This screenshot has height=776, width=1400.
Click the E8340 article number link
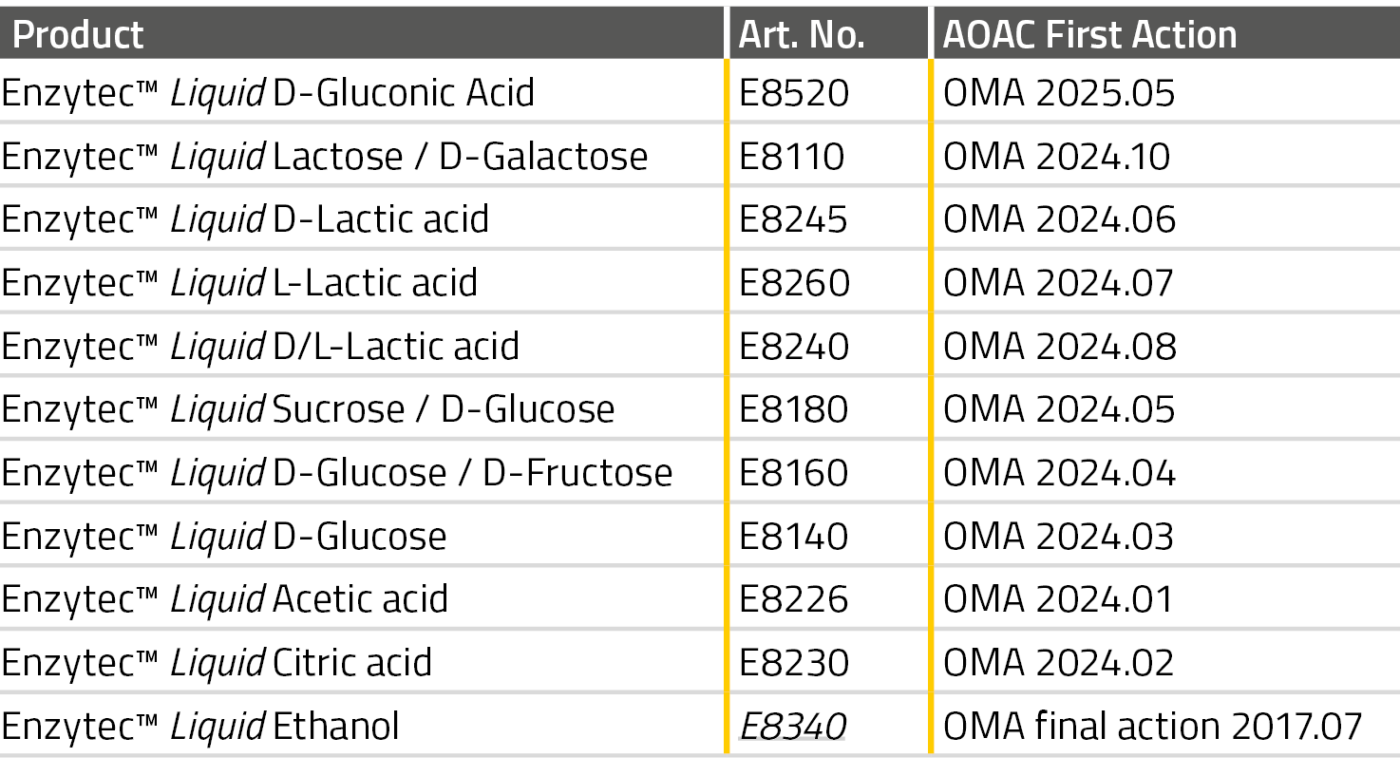coord(792,726)
